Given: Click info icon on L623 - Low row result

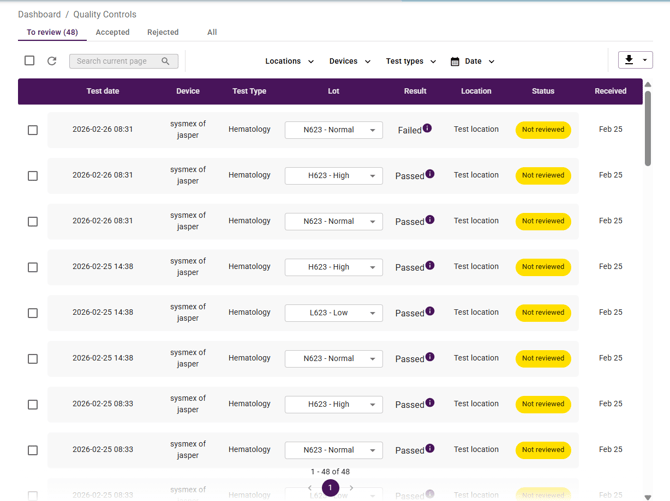Looking at the screenshot, I should tap(430, 311).
